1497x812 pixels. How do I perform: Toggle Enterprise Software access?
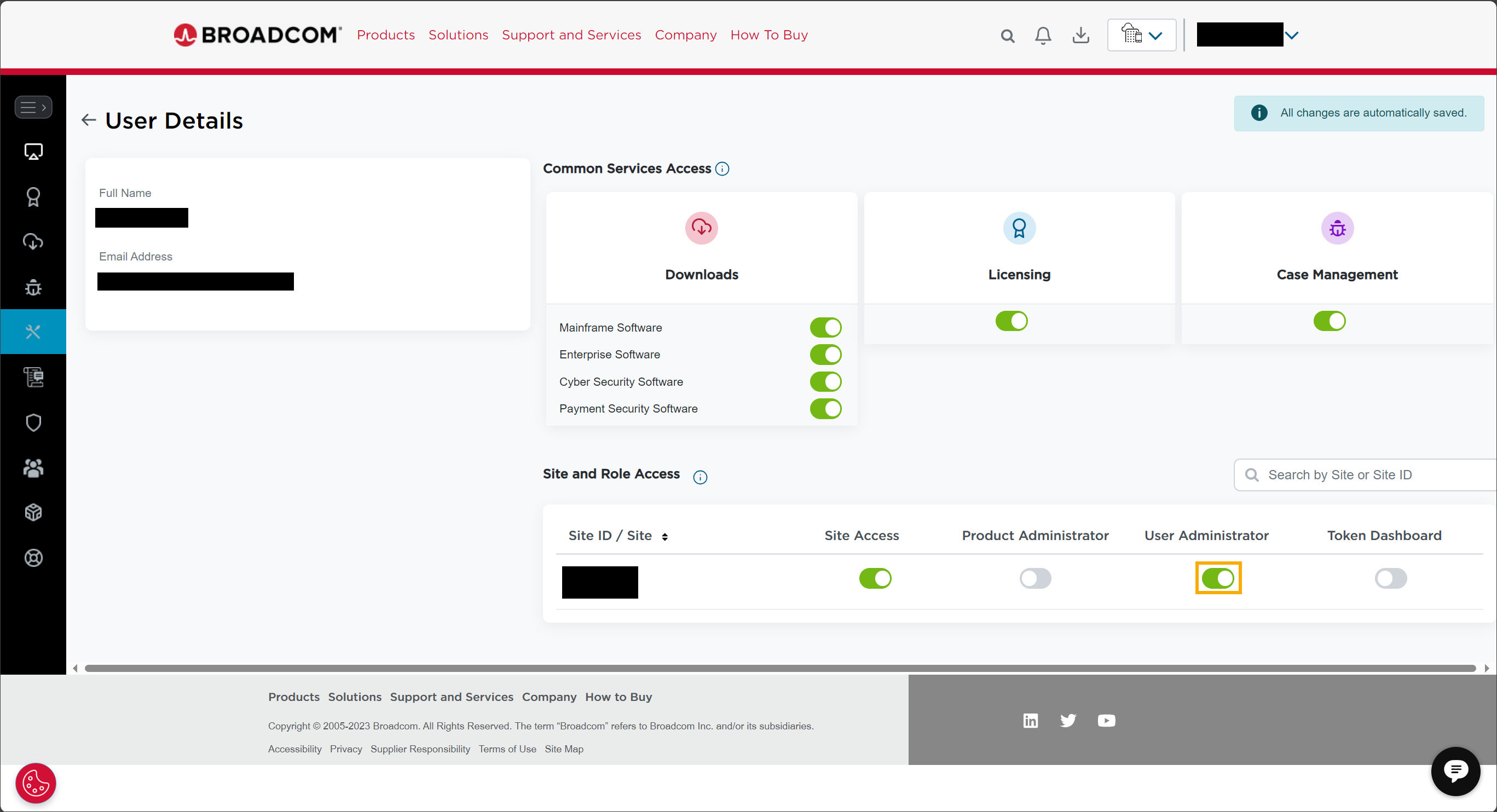tap(825, 355)
